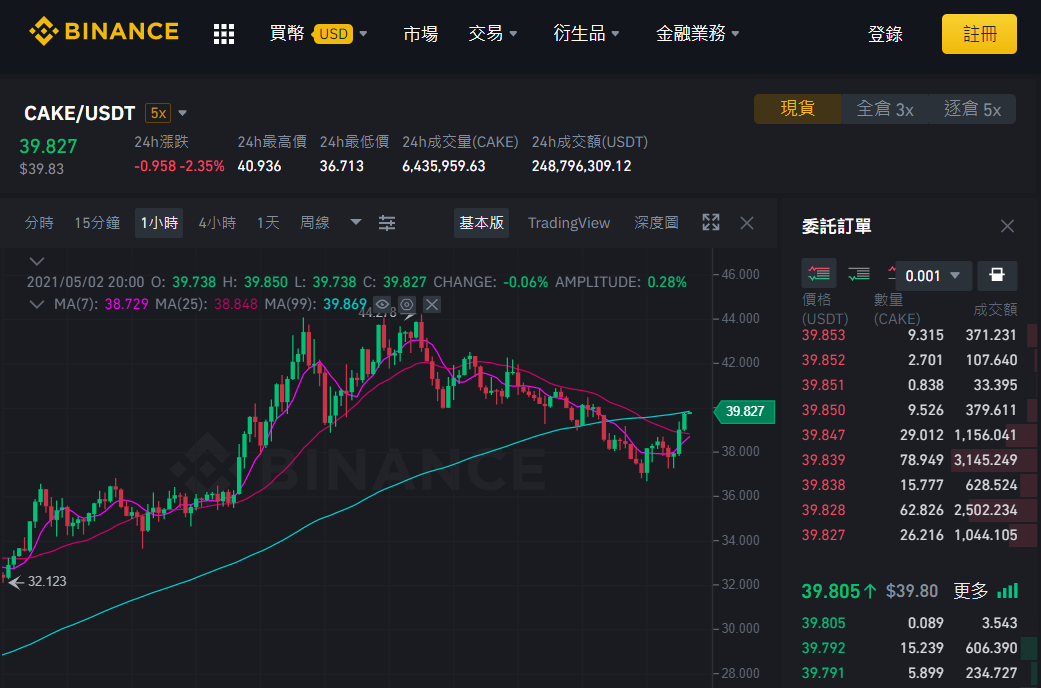The height and width of the screenshot is (688, 1041).
Task: Click sell order price 39.839
Action: pos(823,460)
